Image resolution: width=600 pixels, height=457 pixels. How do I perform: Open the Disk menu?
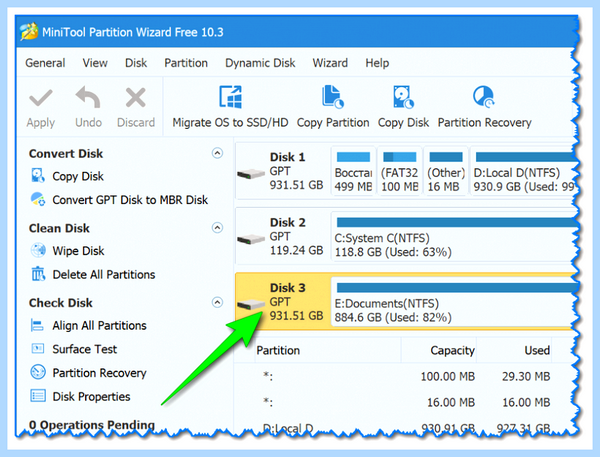pos(136,63)
